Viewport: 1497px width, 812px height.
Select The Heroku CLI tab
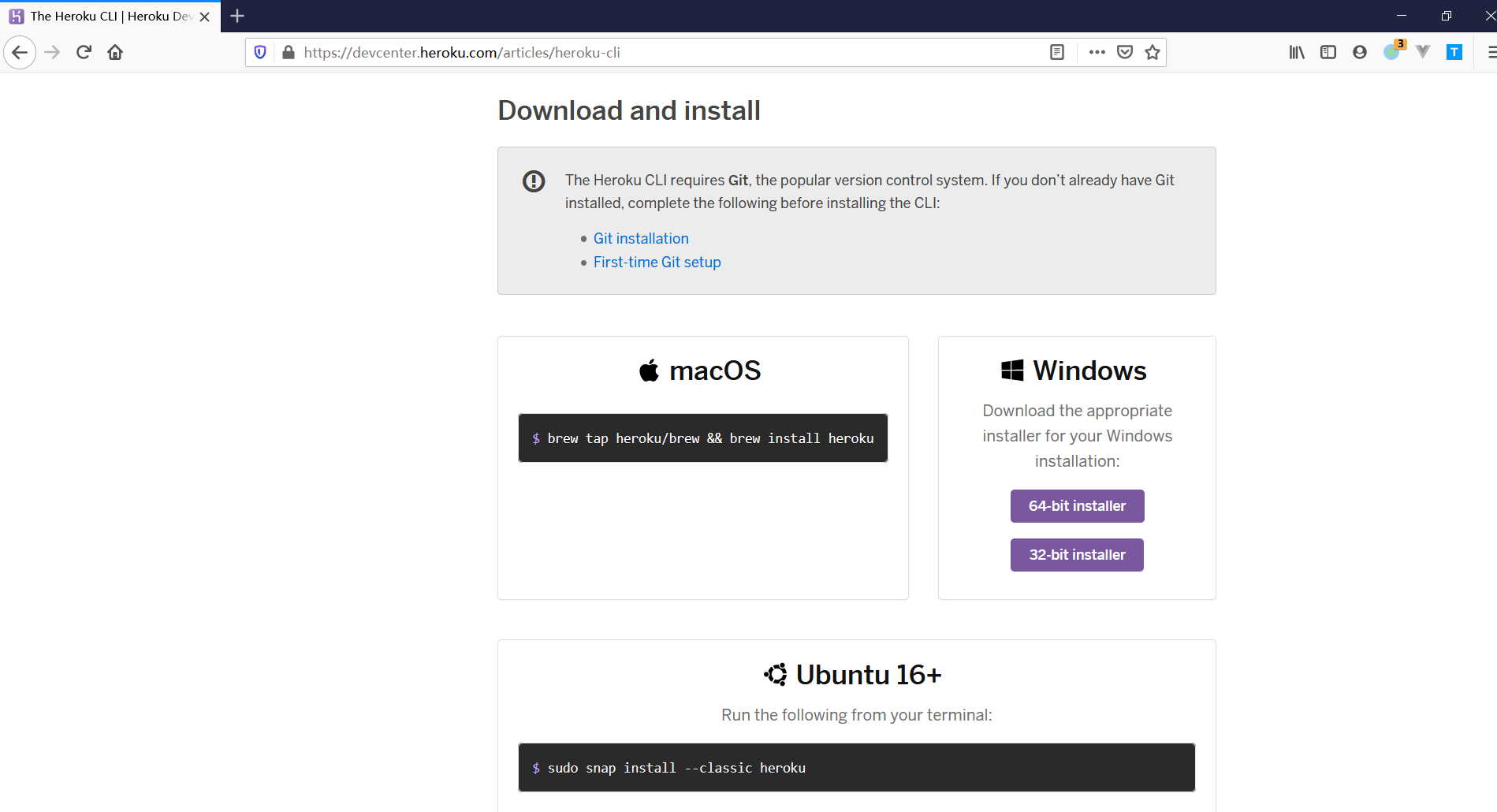click(110, 17)
